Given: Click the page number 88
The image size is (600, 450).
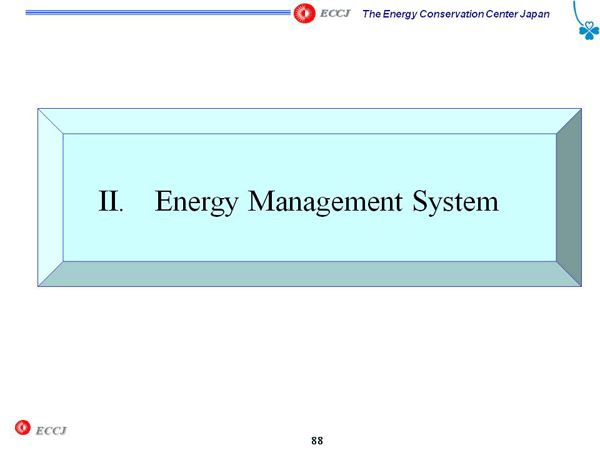Looking at the screenshot, I should click(317, 441).
